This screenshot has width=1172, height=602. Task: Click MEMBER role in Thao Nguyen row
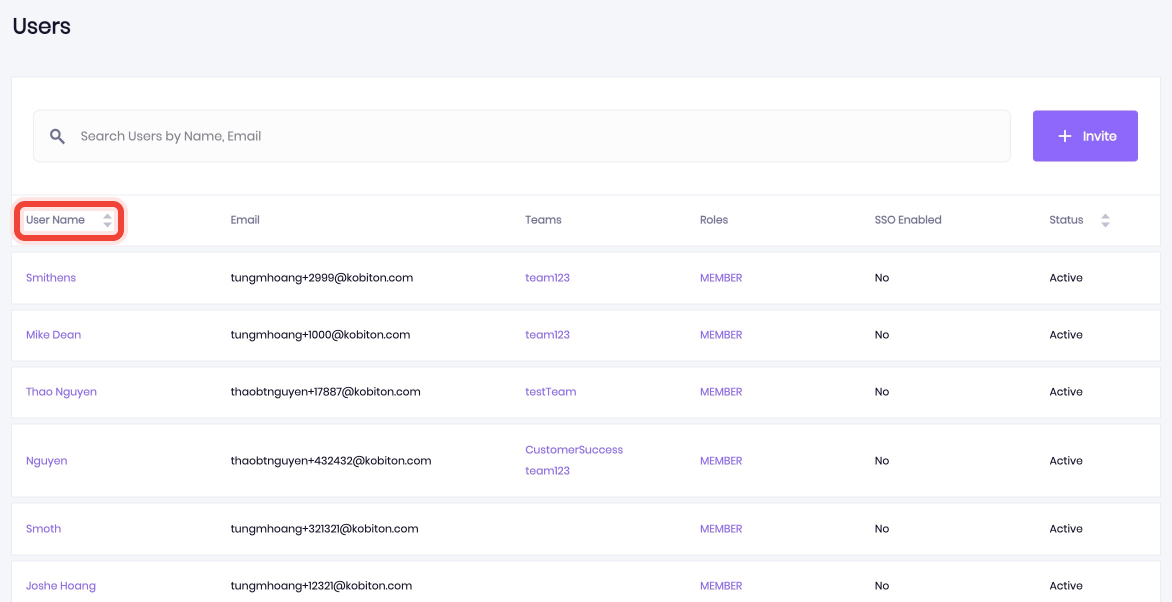click(721, 391)
